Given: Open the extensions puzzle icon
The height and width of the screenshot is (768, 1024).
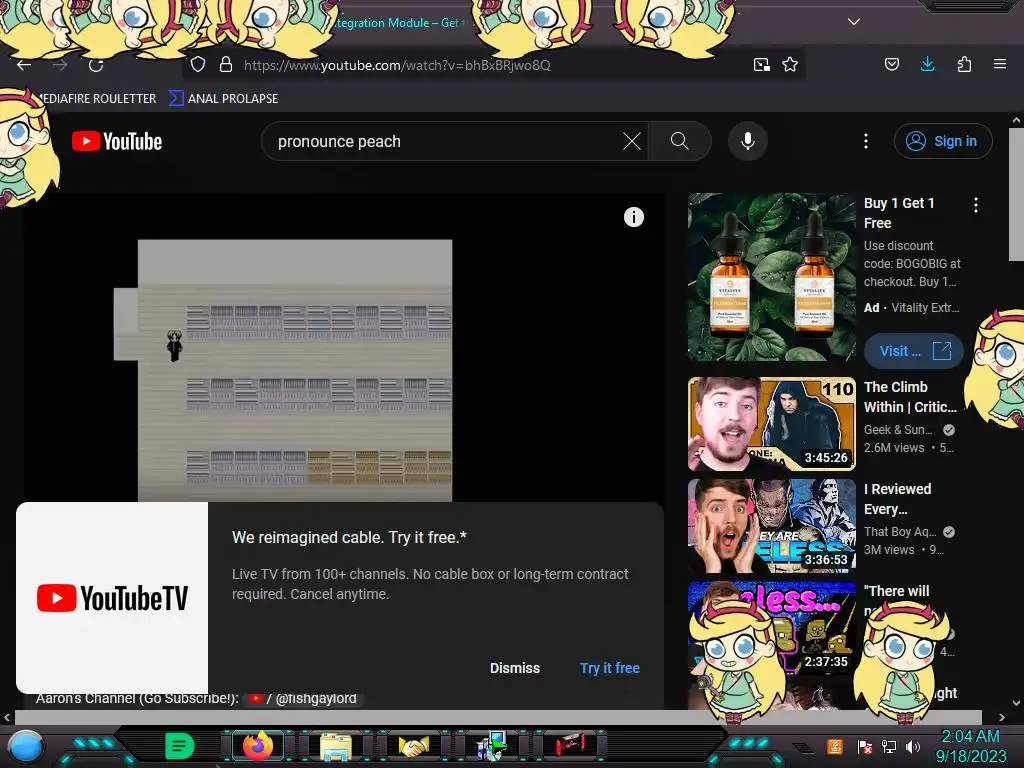Looking at the screenshot, I should pos(964,64).
